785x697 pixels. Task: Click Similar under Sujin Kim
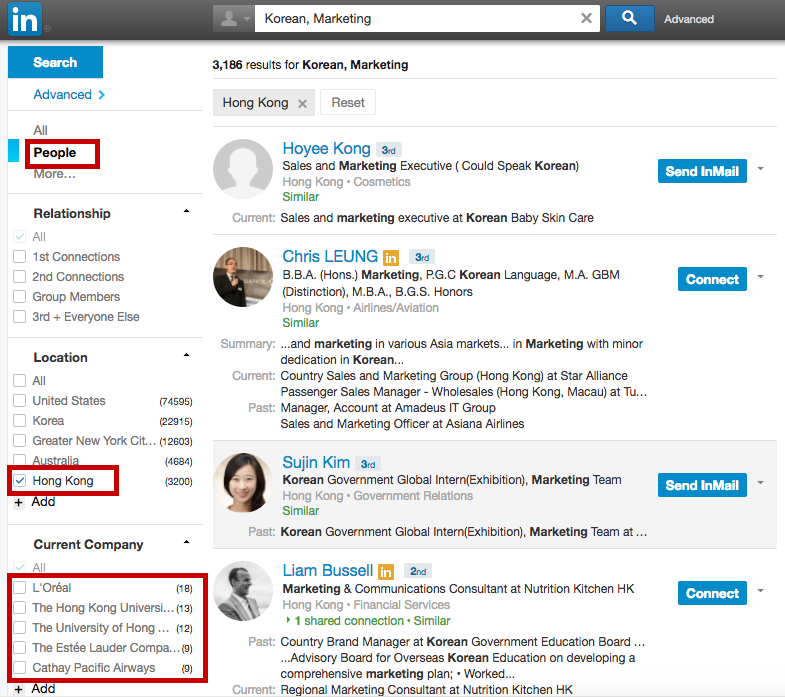coord(300,511)
